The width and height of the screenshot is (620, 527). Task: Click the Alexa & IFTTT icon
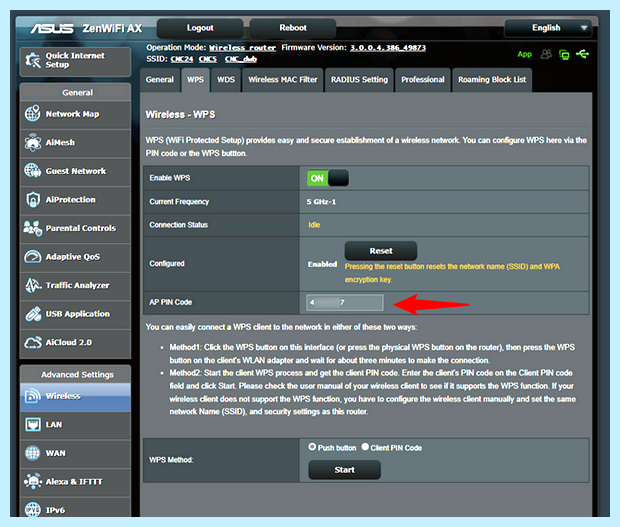(x=32, y=482)
